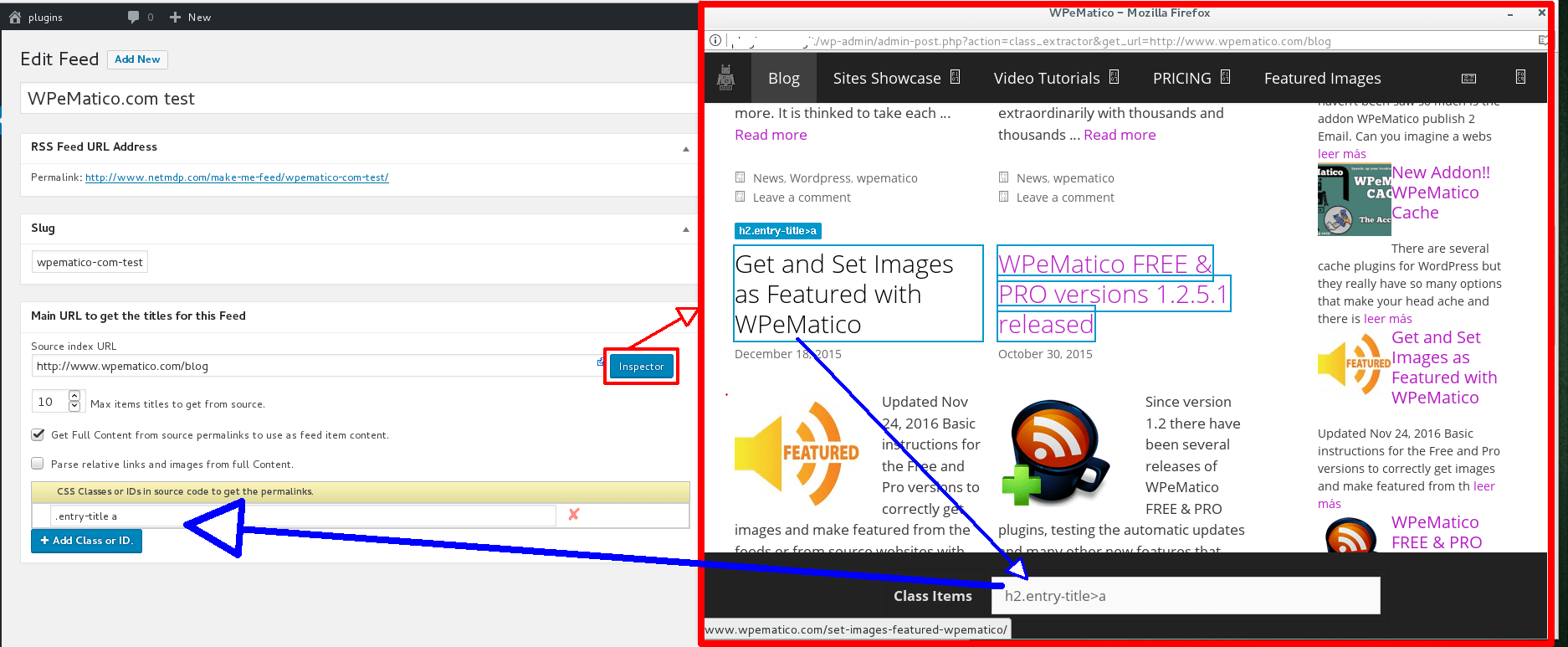The width and height of the screenshot is (1568, 647).
Task: Click the first Leave a comment link
Action: point(802,198)
